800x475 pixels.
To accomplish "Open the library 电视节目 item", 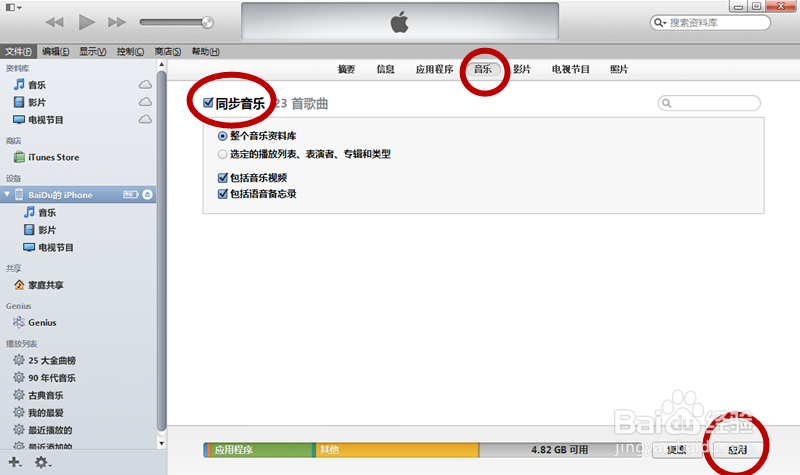I will tap(38, 120).
